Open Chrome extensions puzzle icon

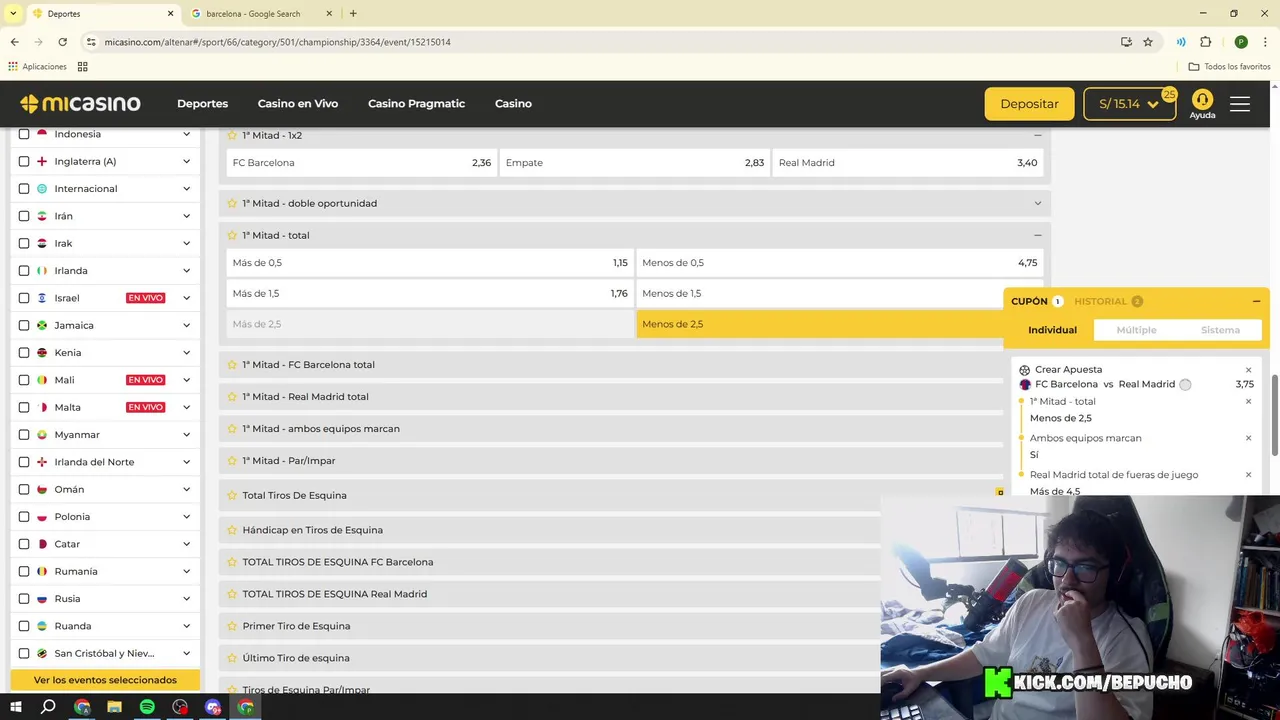1205,42
